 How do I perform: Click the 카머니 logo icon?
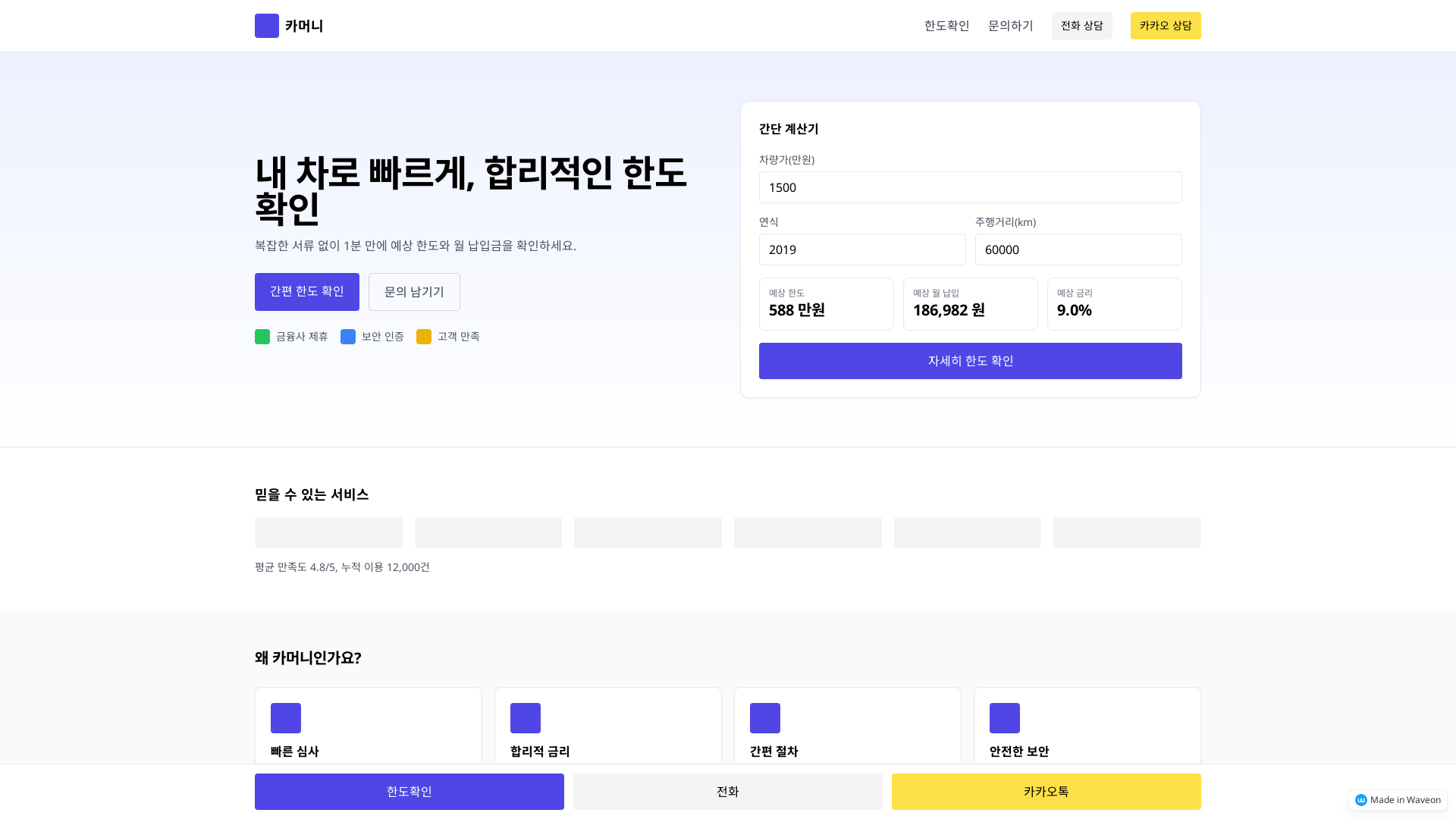(267, 25)
